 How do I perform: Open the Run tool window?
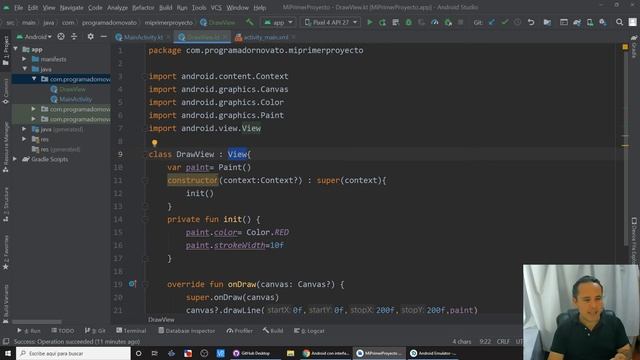(x=29, y=331)
